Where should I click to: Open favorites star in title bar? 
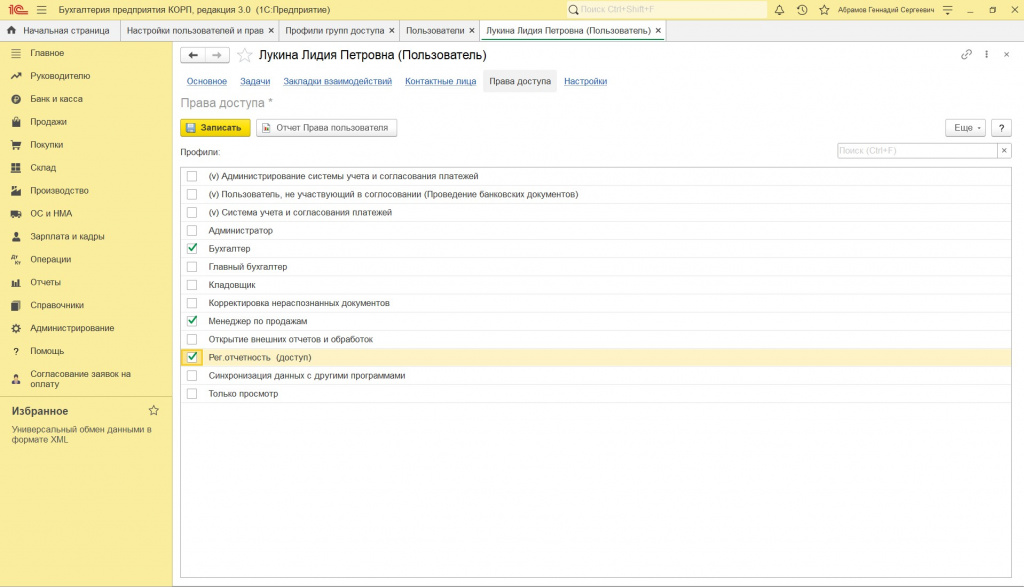[824, 10]
